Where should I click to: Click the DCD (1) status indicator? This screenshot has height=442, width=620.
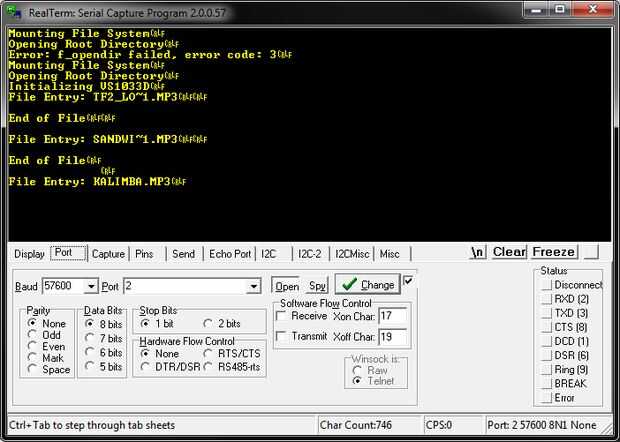[547, 341]
